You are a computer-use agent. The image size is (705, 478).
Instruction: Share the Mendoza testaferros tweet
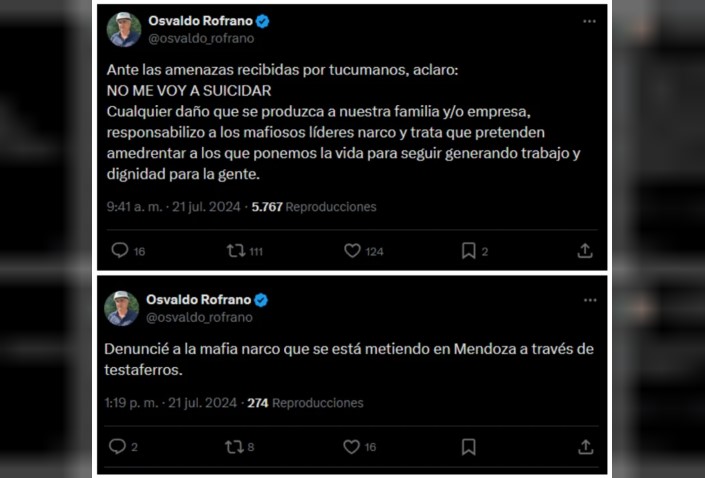point(586,447)
